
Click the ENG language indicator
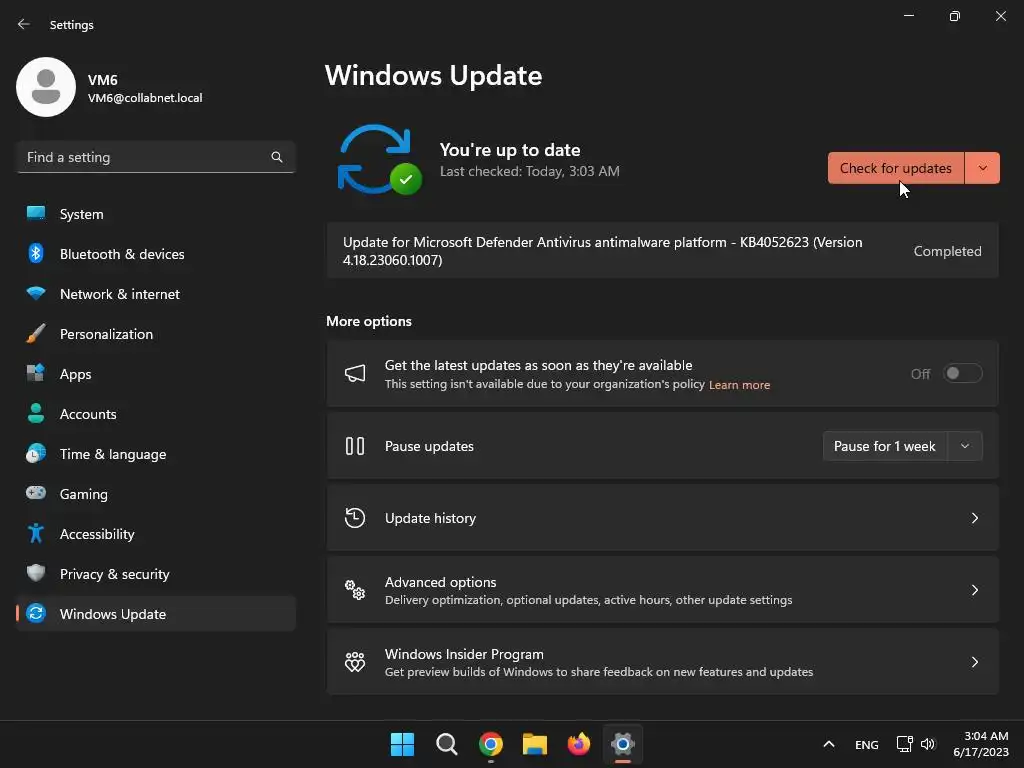(x=866, y=744)
